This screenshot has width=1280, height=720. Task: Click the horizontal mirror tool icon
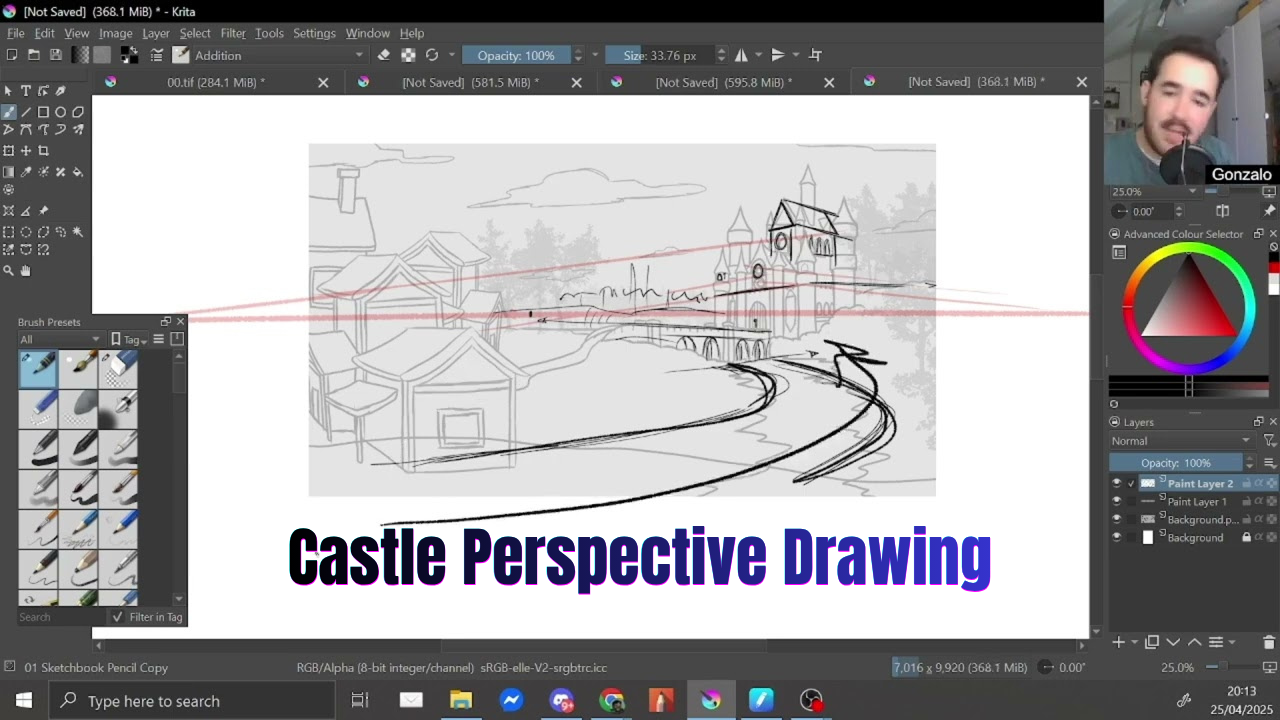(741, 55)
